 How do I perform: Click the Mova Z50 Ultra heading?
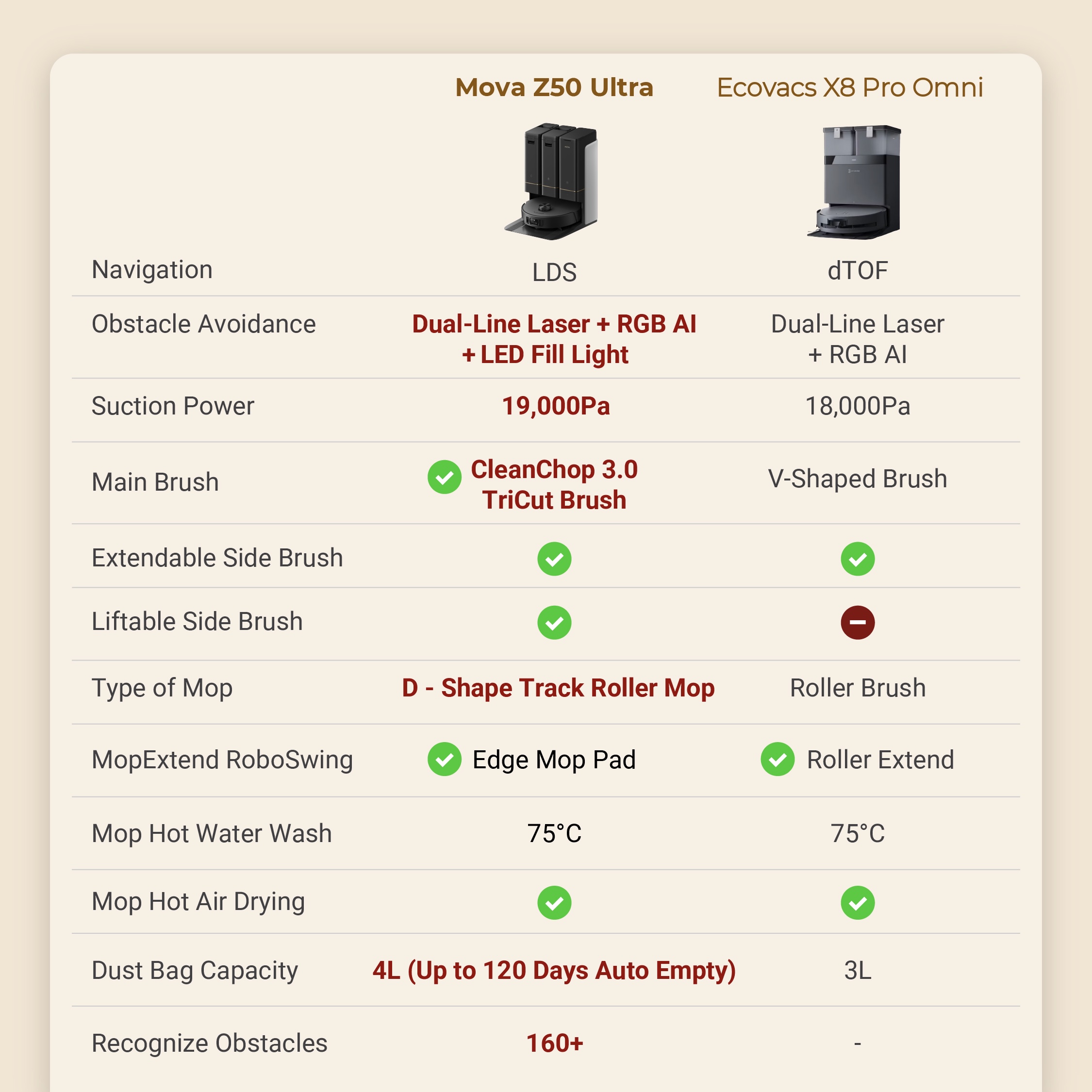(554, 88)
